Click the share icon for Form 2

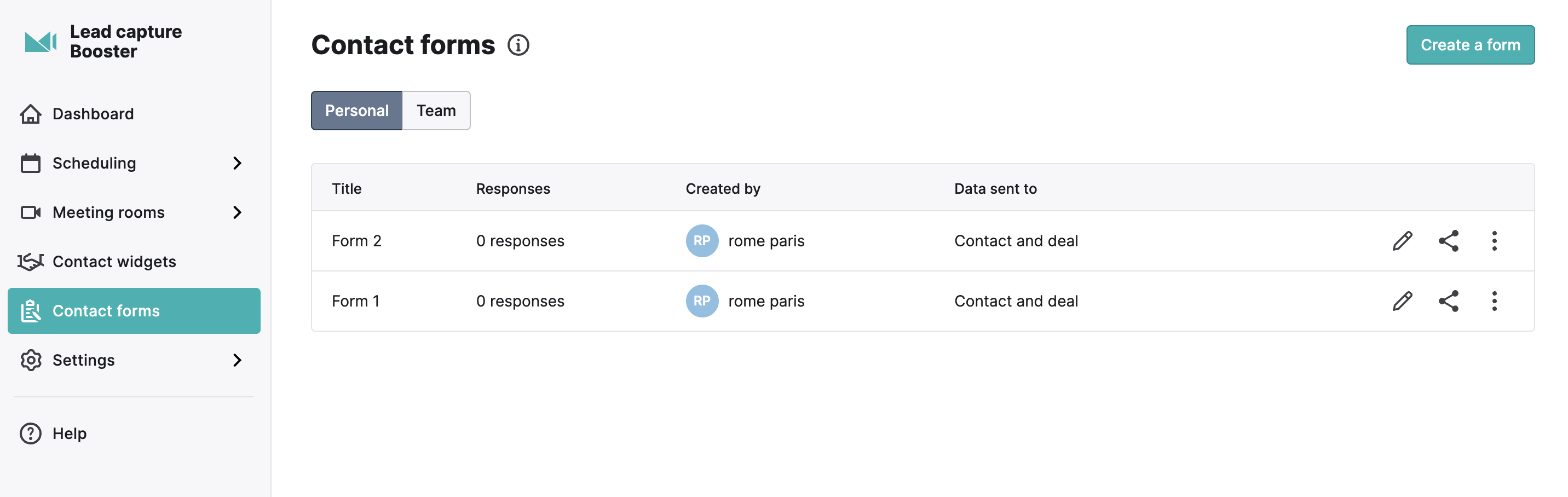coord(1449,241)
